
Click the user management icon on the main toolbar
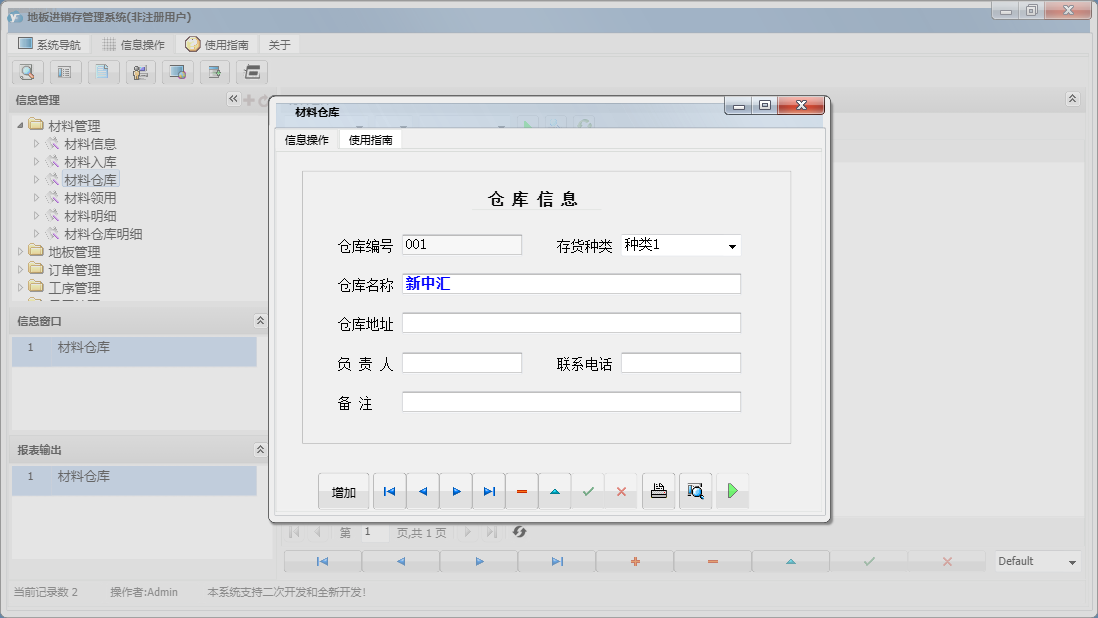pyautogui.click(x=141, y=72)
